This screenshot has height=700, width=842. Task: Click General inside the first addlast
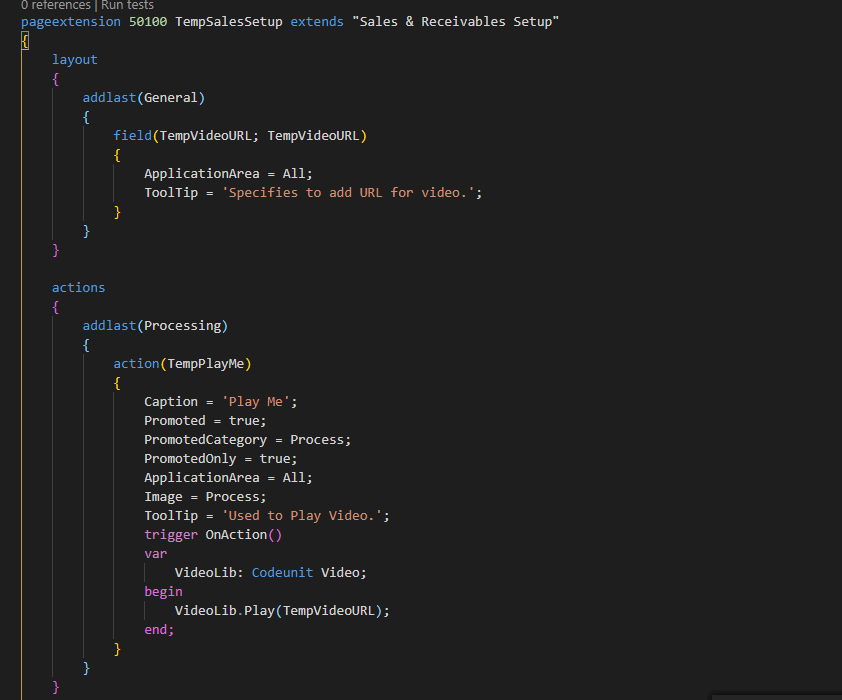point(172,97)
